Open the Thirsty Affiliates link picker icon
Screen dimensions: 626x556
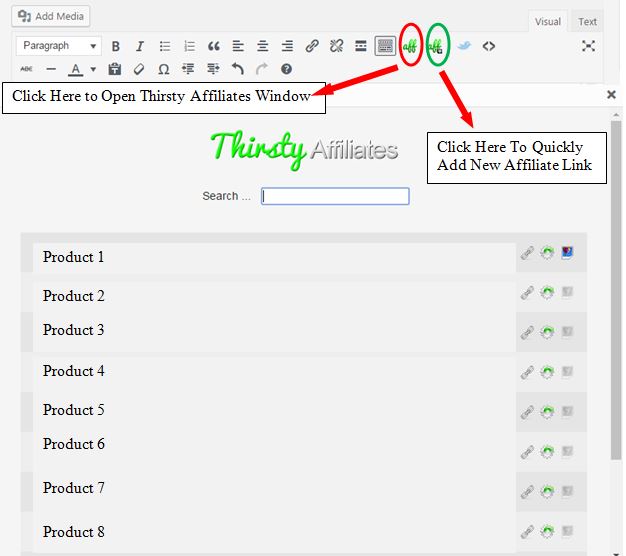coord(410,47)
